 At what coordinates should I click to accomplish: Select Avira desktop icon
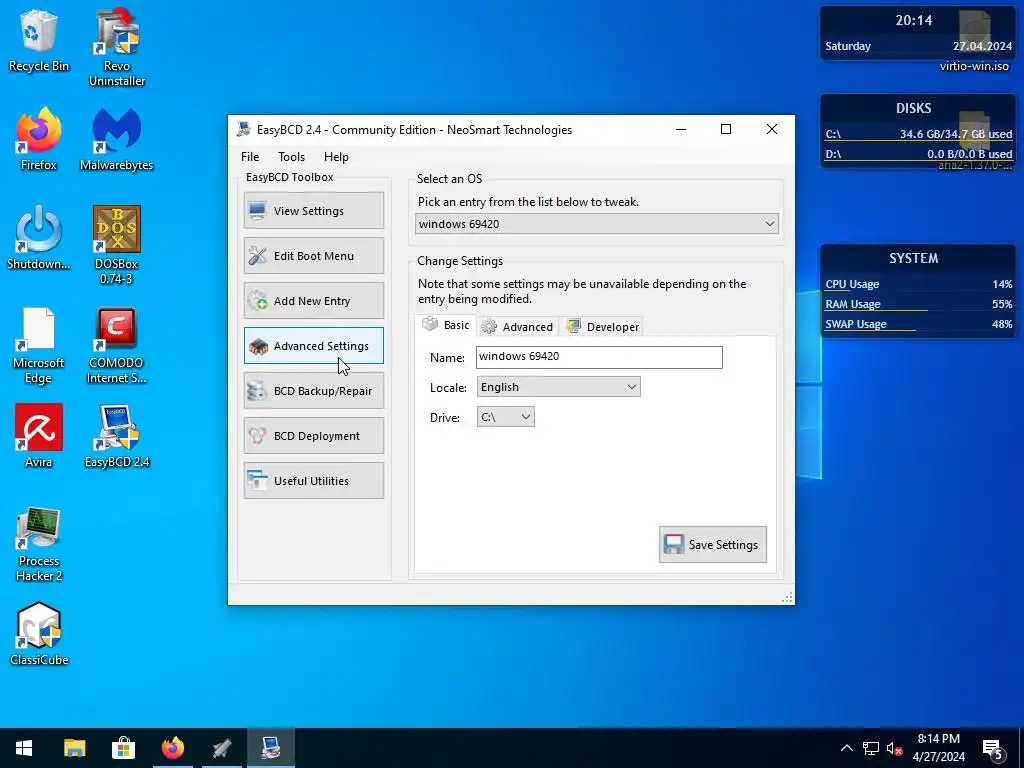(39, 436)
